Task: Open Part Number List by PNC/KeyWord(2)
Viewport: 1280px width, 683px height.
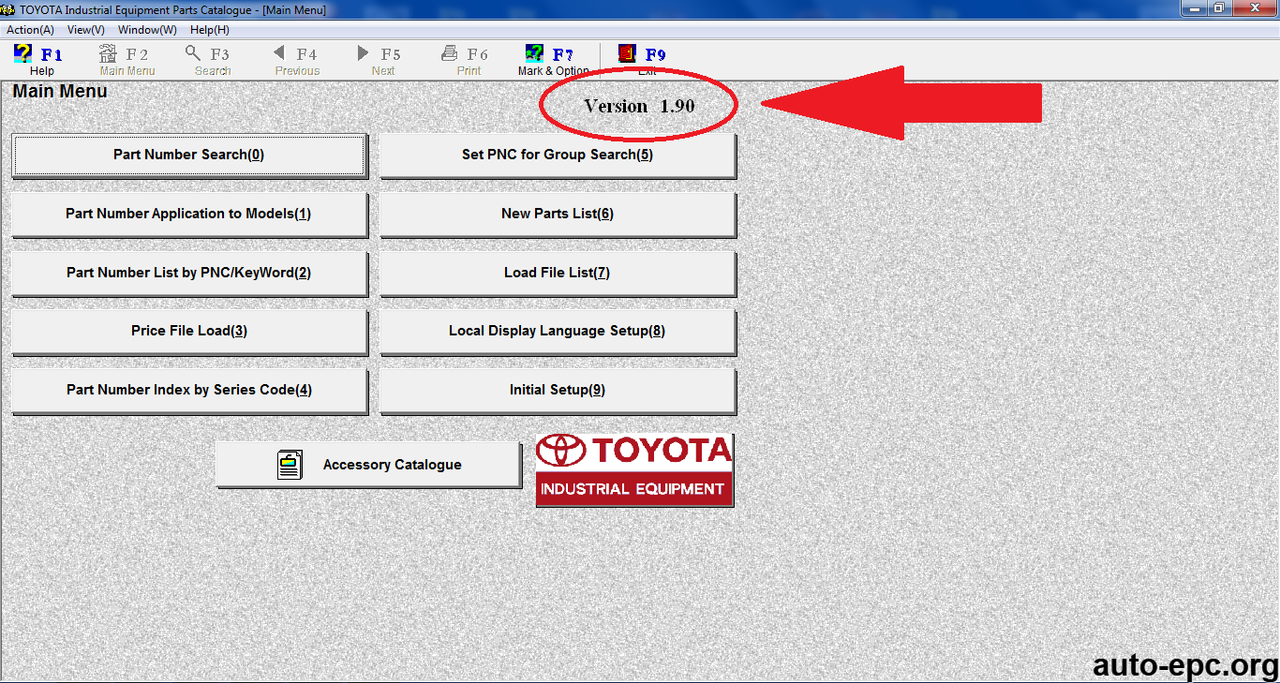Action: (189, 273)
